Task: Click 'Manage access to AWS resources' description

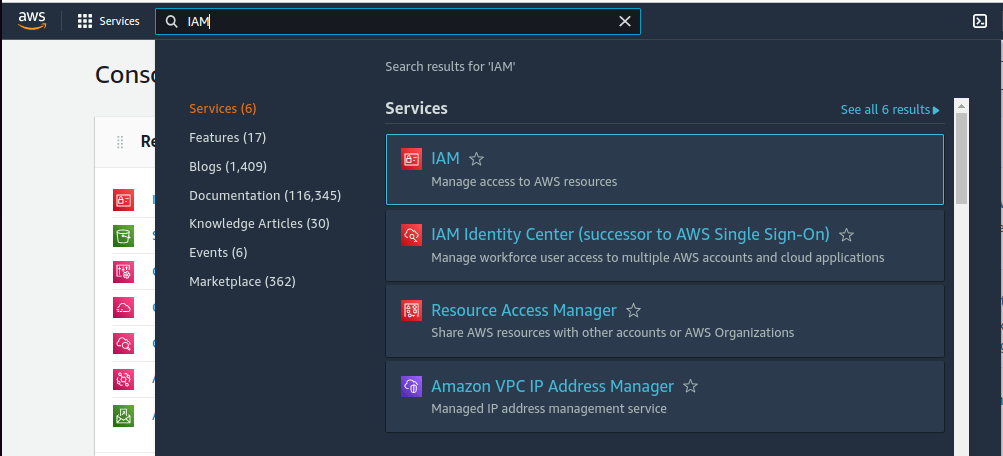Action: pyautogui.click(x=524, y=182)
